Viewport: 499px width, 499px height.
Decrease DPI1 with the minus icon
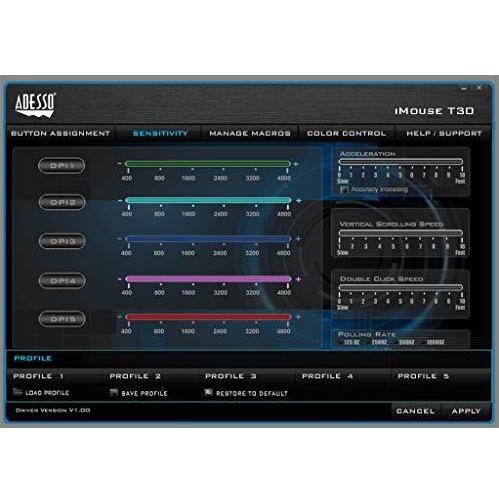119,164
